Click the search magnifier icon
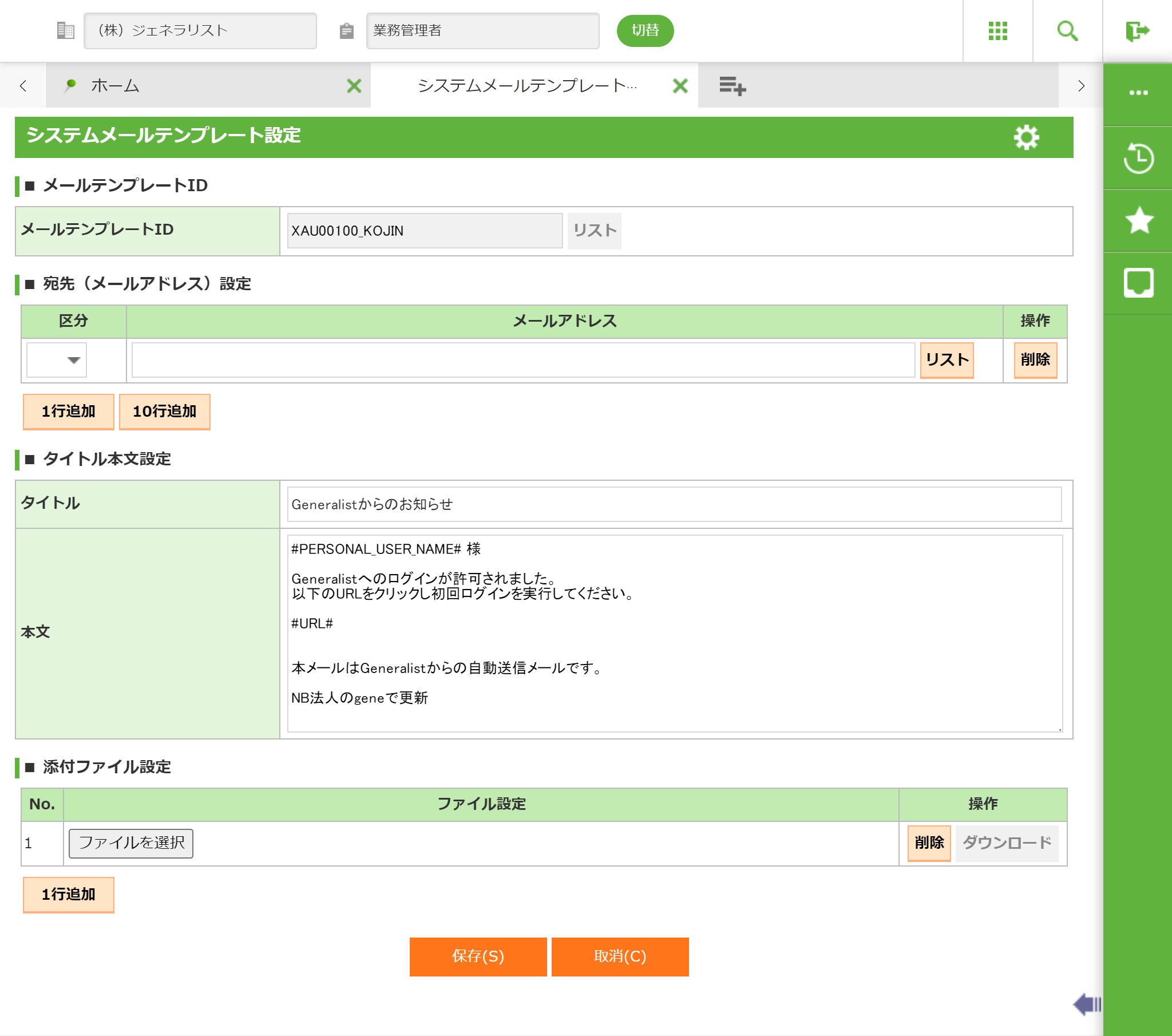The height and width of the screenshot is (1036, 1172). [1067, 30]
